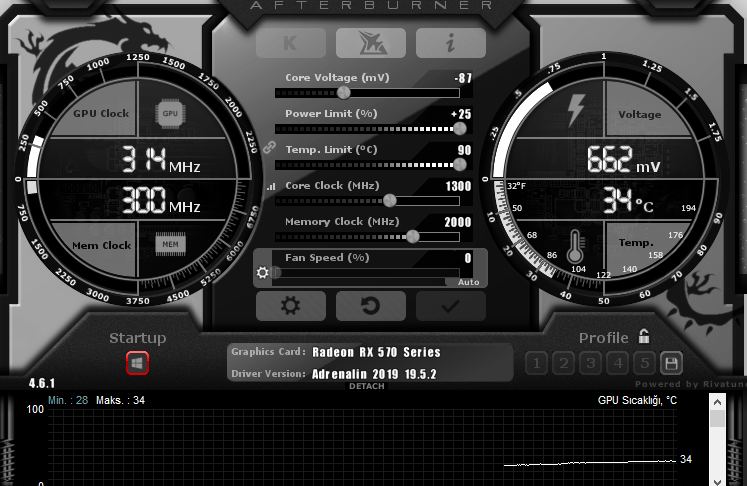Click the Min. : 28 graph label
Image resolution: width=747 pixels, height=486 pixels.
(x=68, y=400)
